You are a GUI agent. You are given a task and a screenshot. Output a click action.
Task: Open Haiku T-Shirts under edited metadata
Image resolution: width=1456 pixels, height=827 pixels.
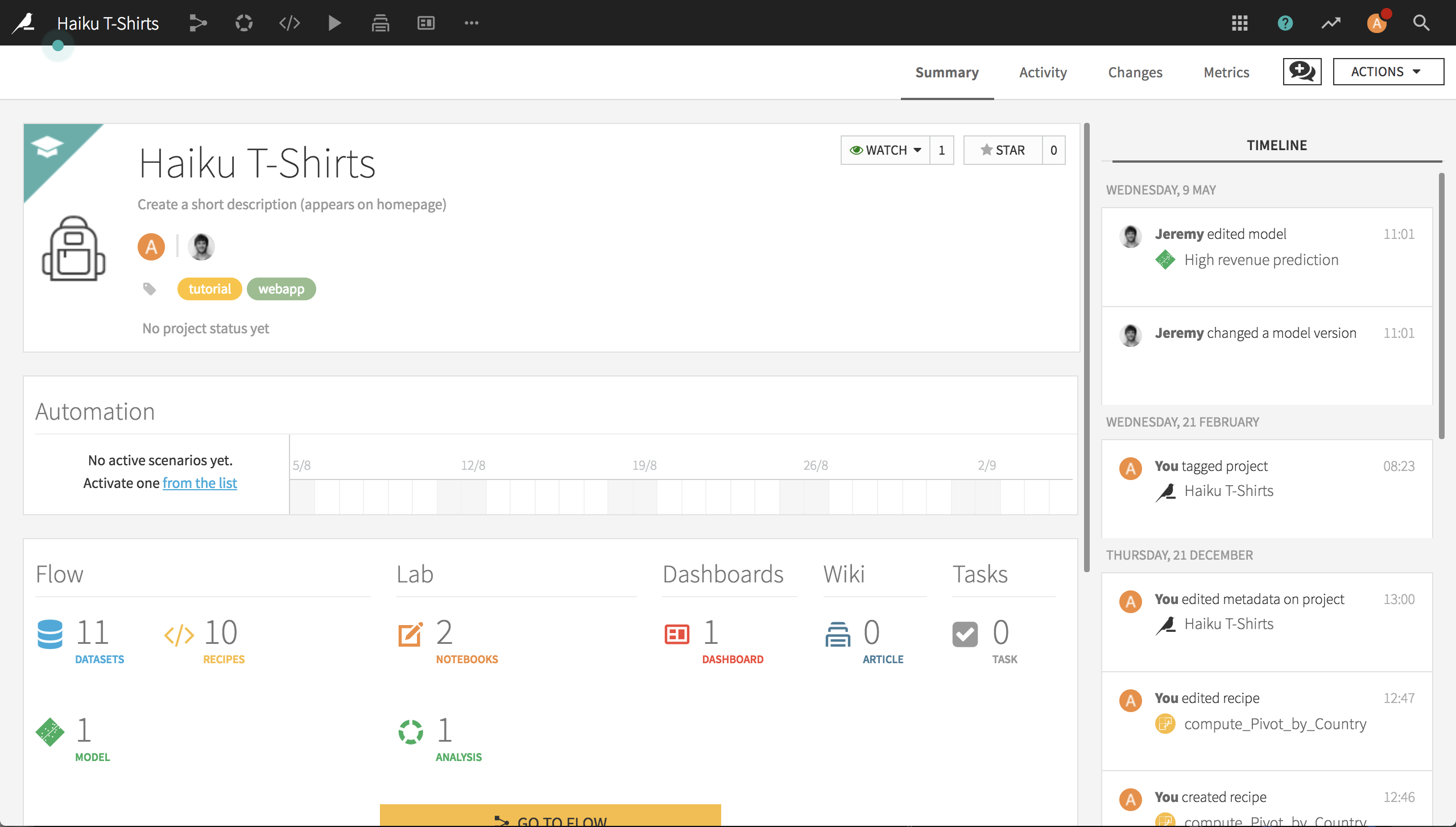(1228, 624)
